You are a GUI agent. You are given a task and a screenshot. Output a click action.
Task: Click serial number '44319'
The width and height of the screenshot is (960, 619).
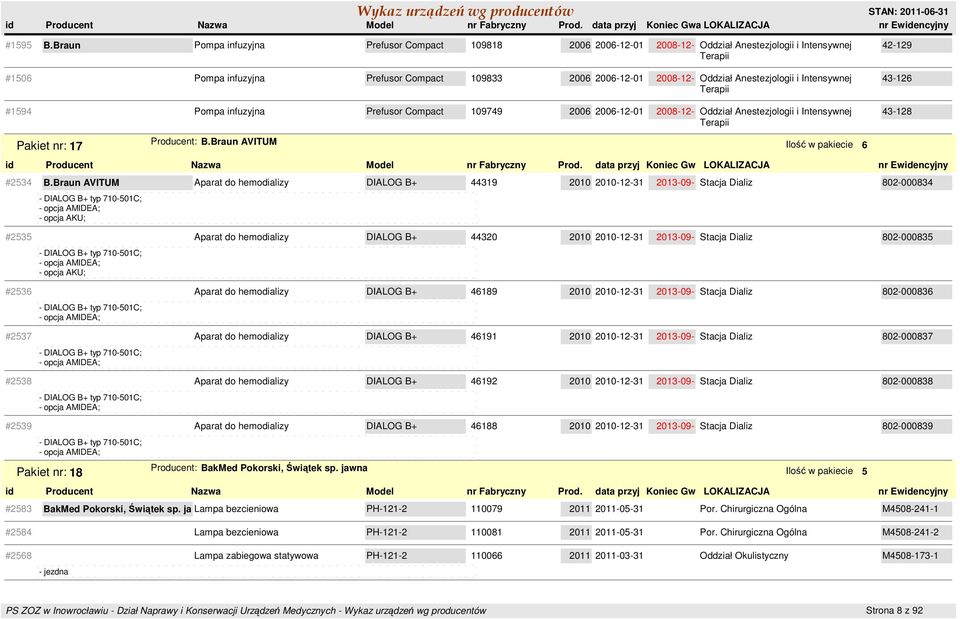tap(484, 182)
